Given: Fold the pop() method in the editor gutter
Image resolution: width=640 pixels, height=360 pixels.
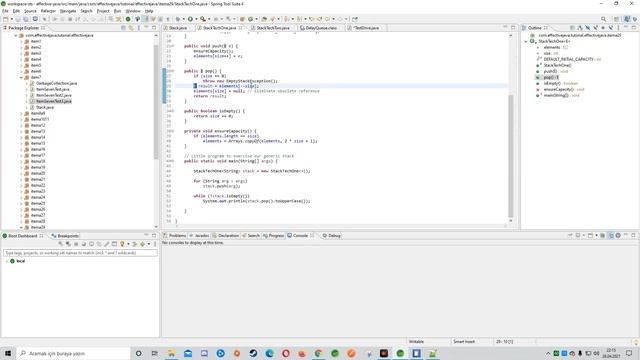Looking at the screenshot, I should pyautogui.click(x=173, y=71).
